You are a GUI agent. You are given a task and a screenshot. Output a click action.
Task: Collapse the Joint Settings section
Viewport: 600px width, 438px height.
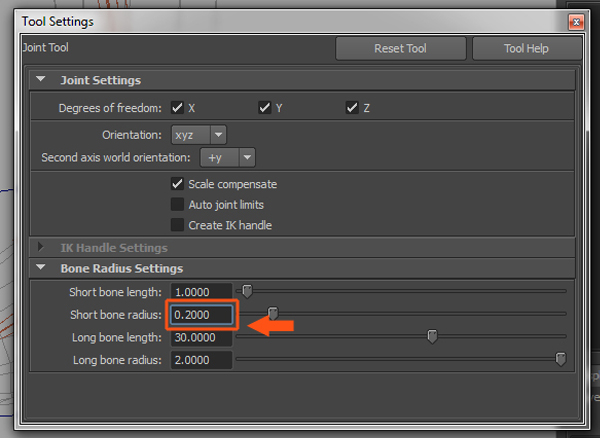pos(41,79)
